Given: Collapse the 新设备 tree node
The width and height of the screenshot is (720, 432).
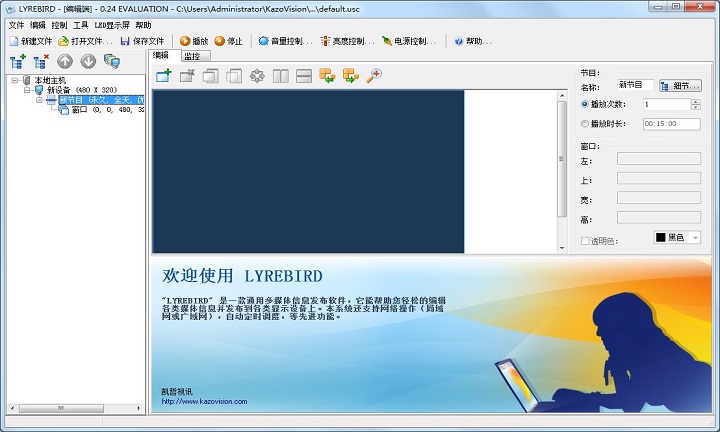Looking at the screenshot, I should pyautogui.click(x=27, y=90).
